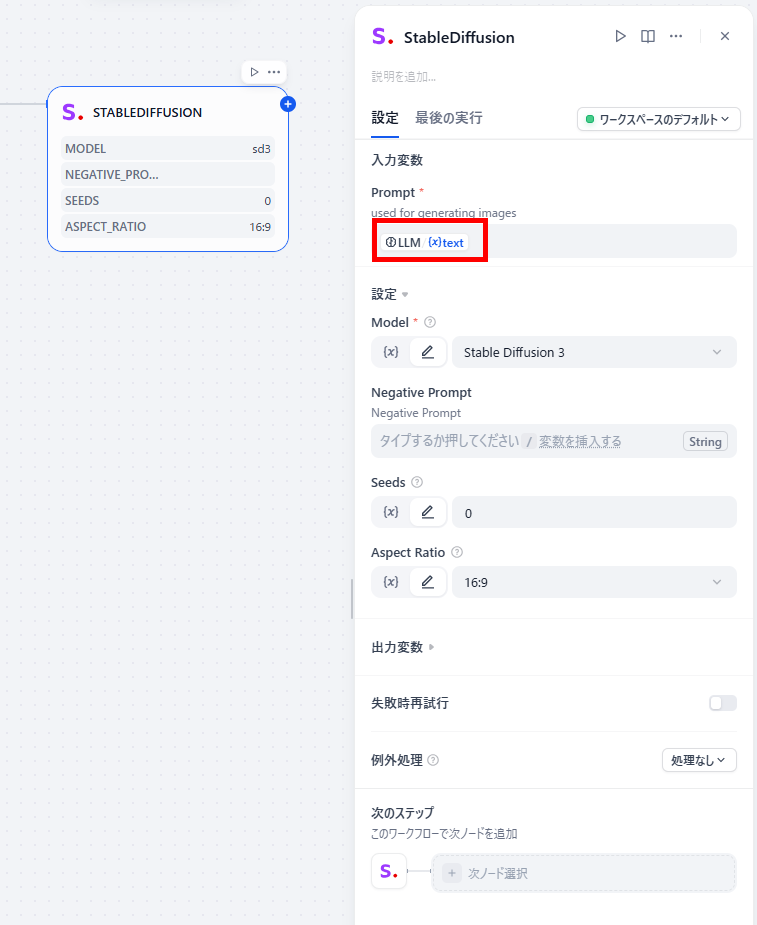Close the StableDiffusion settings panel
This screenshot has height=925, width=757.
(x=725, y=37)
